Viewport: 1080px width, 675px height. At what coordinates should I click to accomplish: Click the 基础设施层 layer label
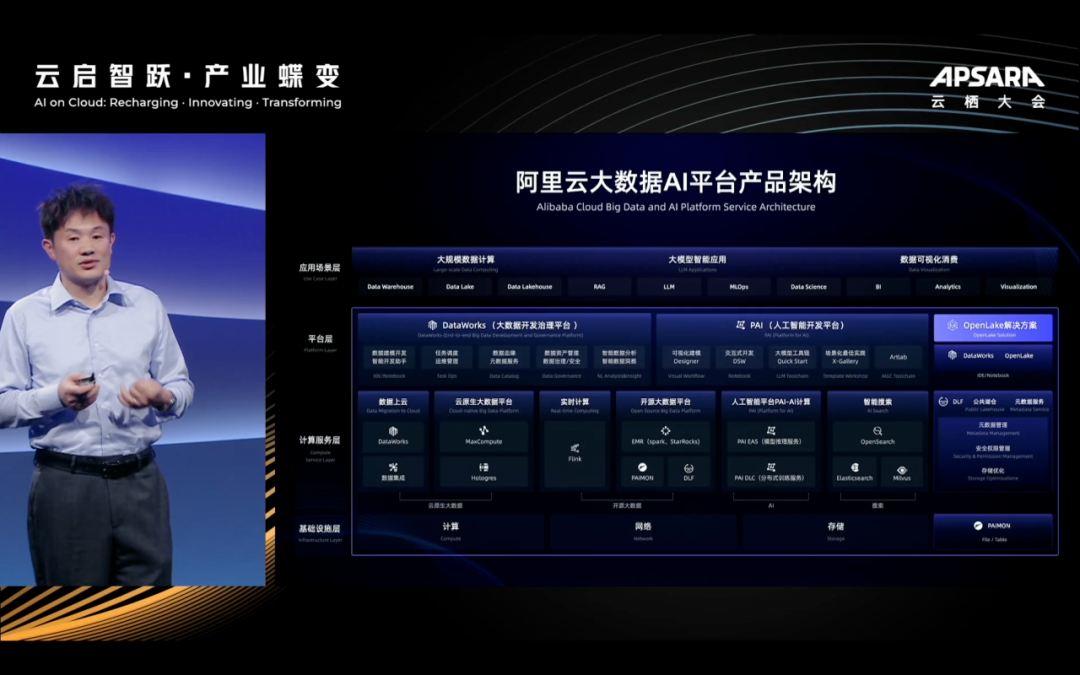320,529
